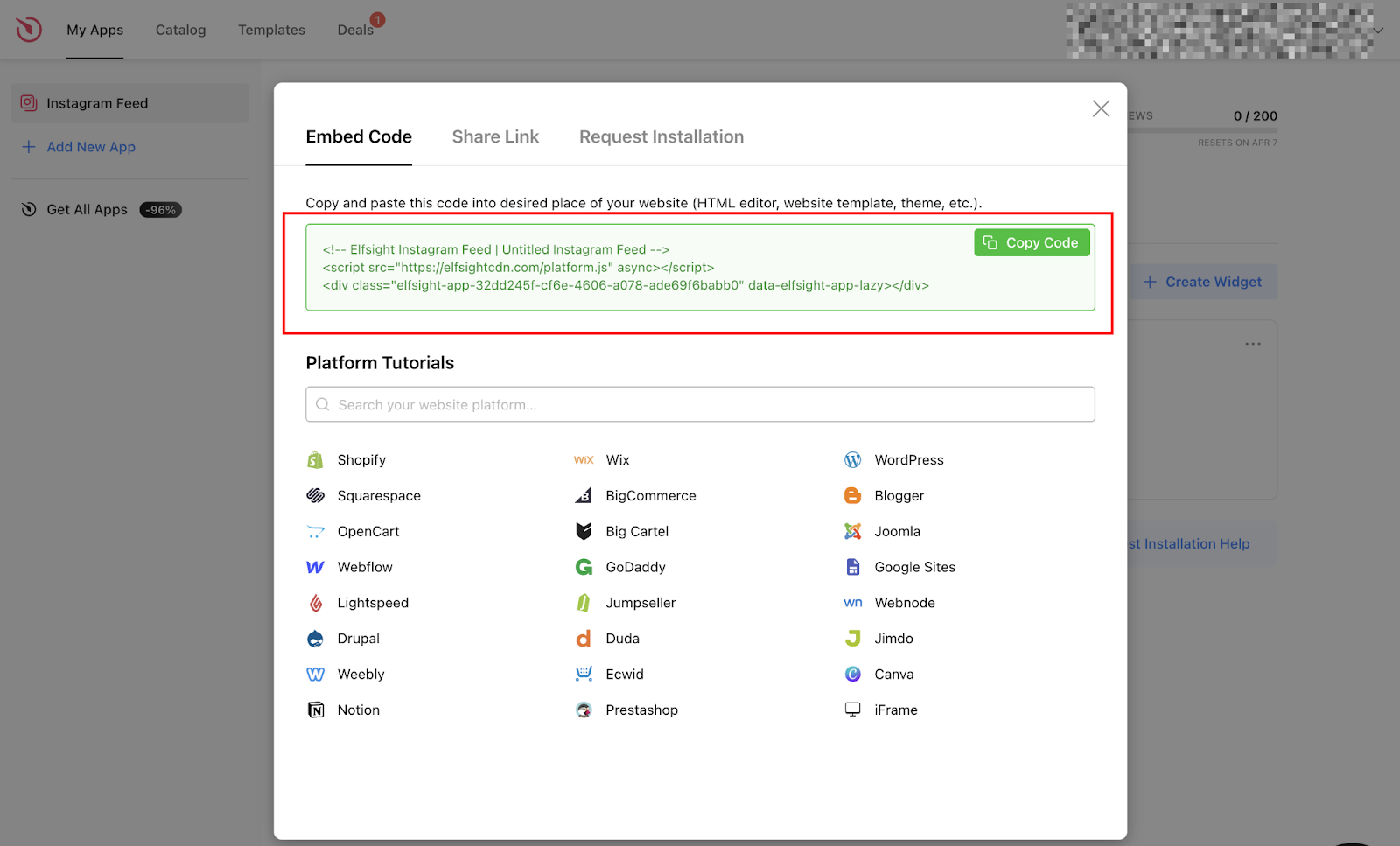Open the Prestashop tutorial icon
Image resolution: width=1400 pixels, height=846 pixels.
tap(584, 710)
